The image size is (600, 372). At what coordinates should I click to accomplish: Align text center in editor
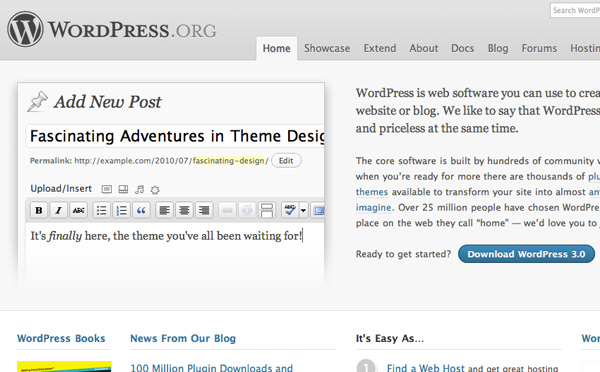click(184, 210)
